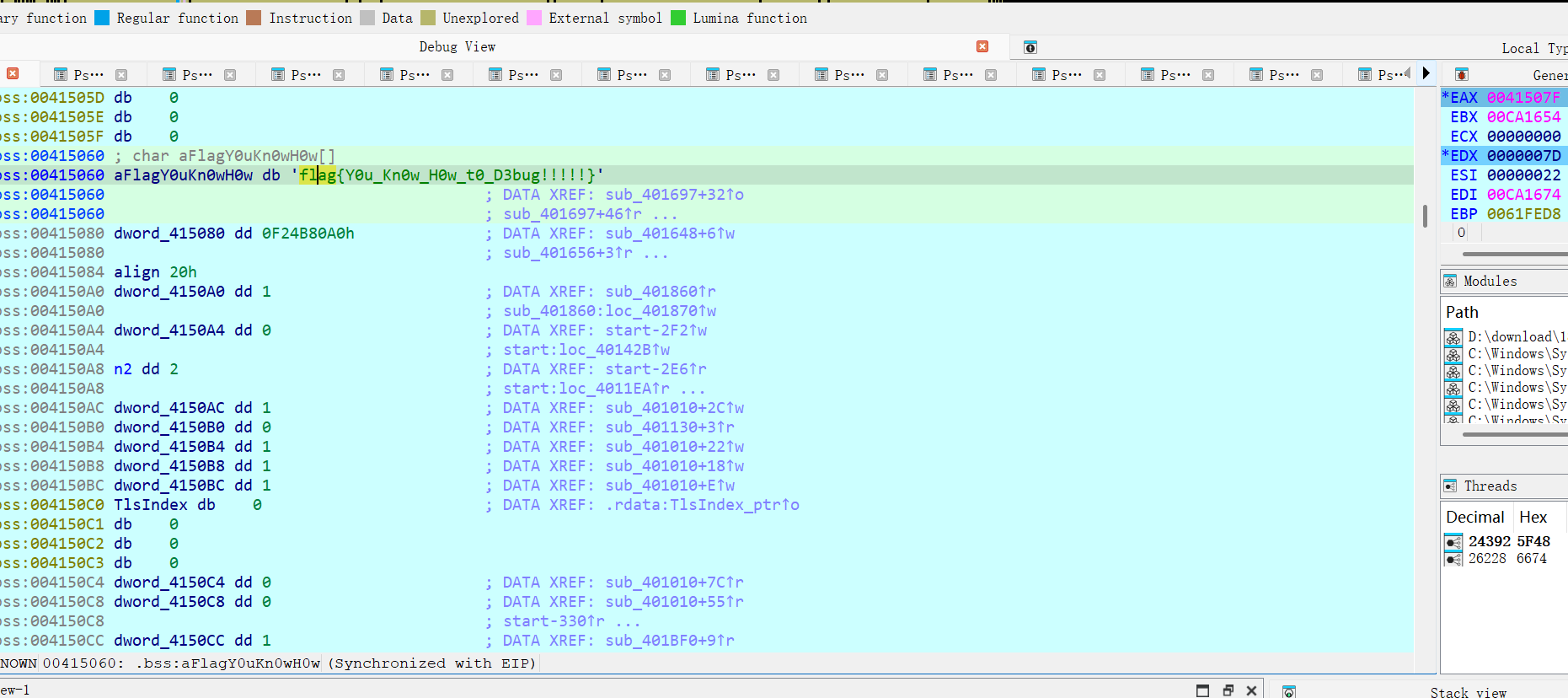This screenshot has height=698, width=1568.
Task: Click the thread hex ID 6674
Action: 1532,558
